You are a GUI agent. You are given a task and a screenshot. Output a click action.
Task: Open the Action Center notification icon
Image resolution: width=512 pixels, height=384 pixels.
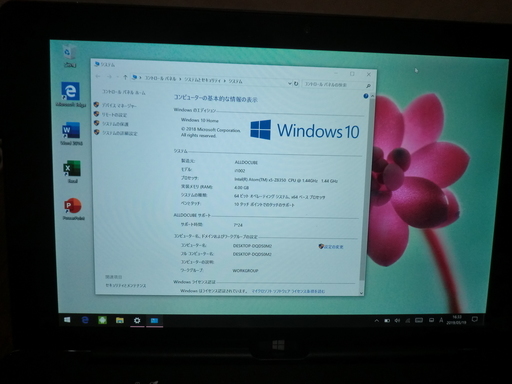475,319
